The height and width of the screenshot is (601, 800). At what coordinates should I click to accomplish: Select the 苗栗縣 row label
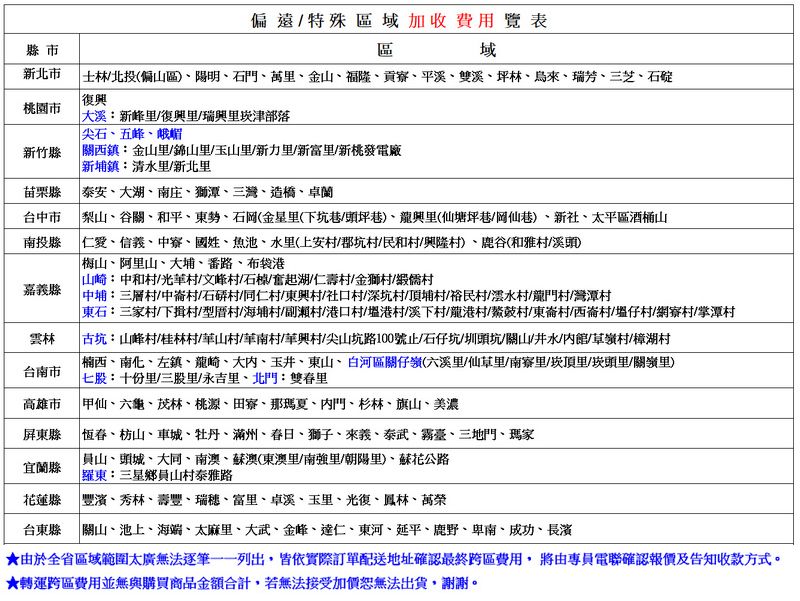click(x=42, y=191)
